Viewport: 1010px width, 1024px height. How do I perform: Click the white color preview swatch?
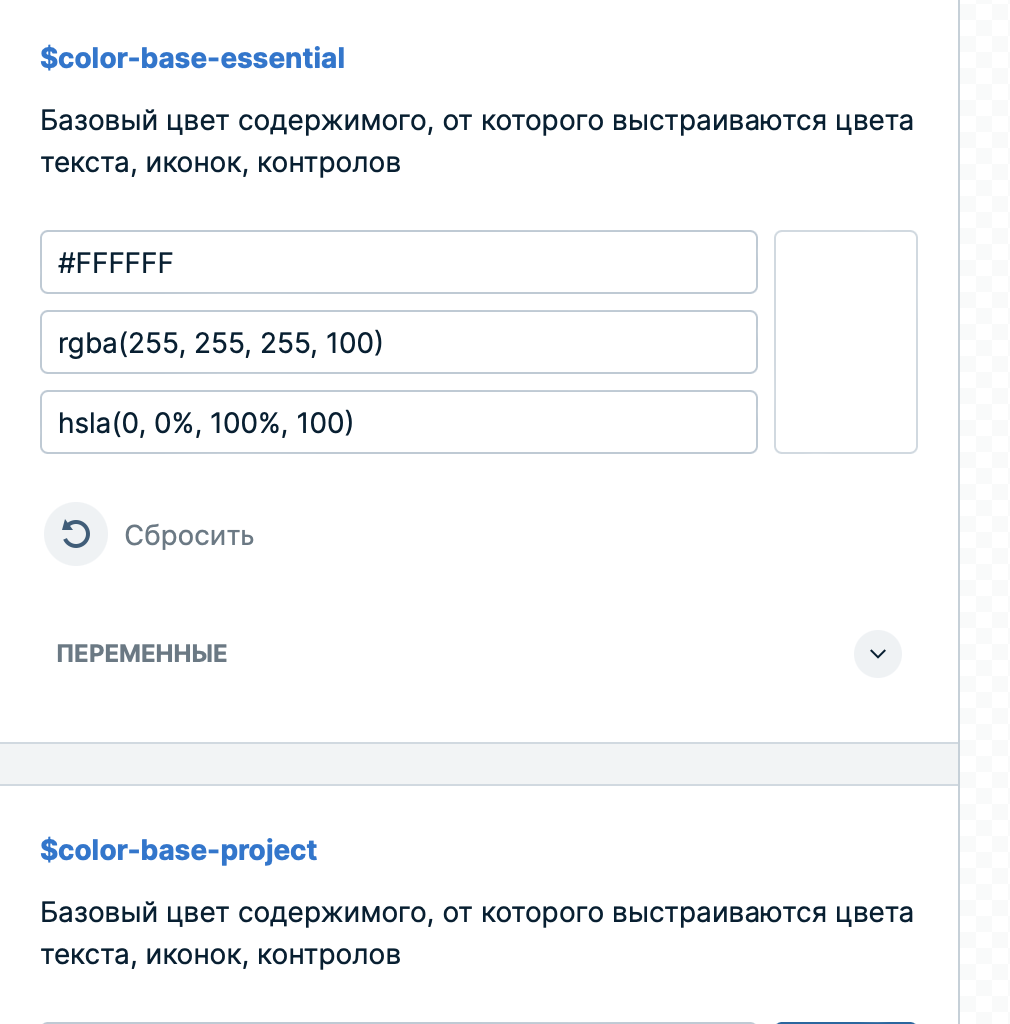point(845,342)
